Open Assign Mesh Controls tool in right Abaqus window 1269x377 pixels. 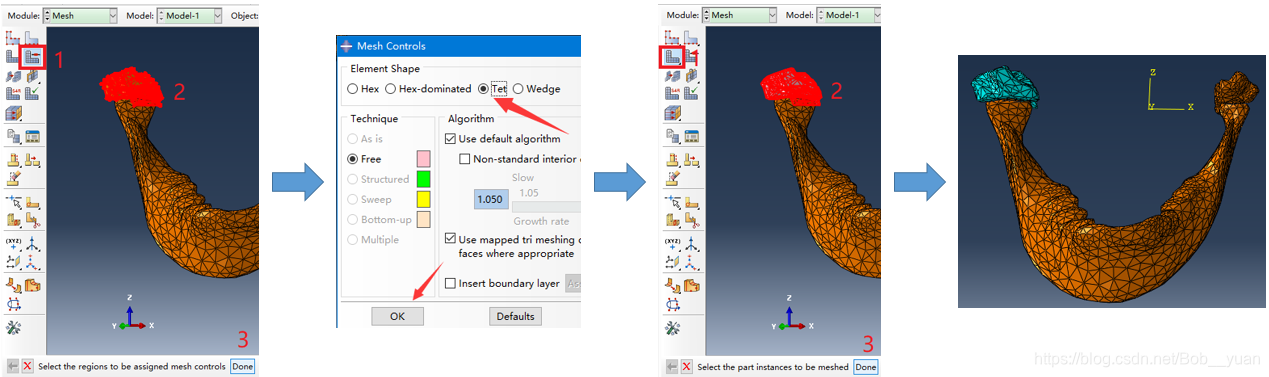(x=690, y=57)
